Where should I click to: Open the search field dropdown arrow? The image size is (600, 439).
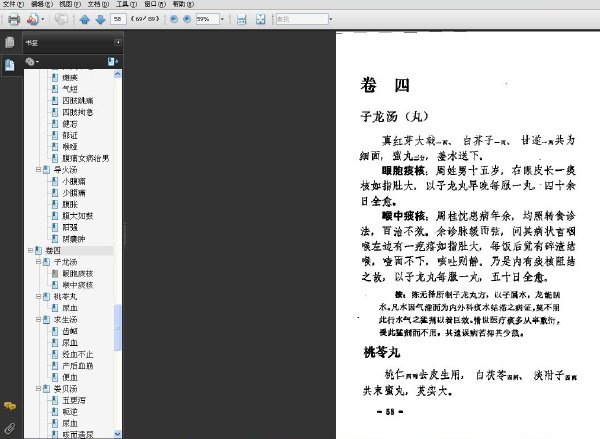coord(331,19)
